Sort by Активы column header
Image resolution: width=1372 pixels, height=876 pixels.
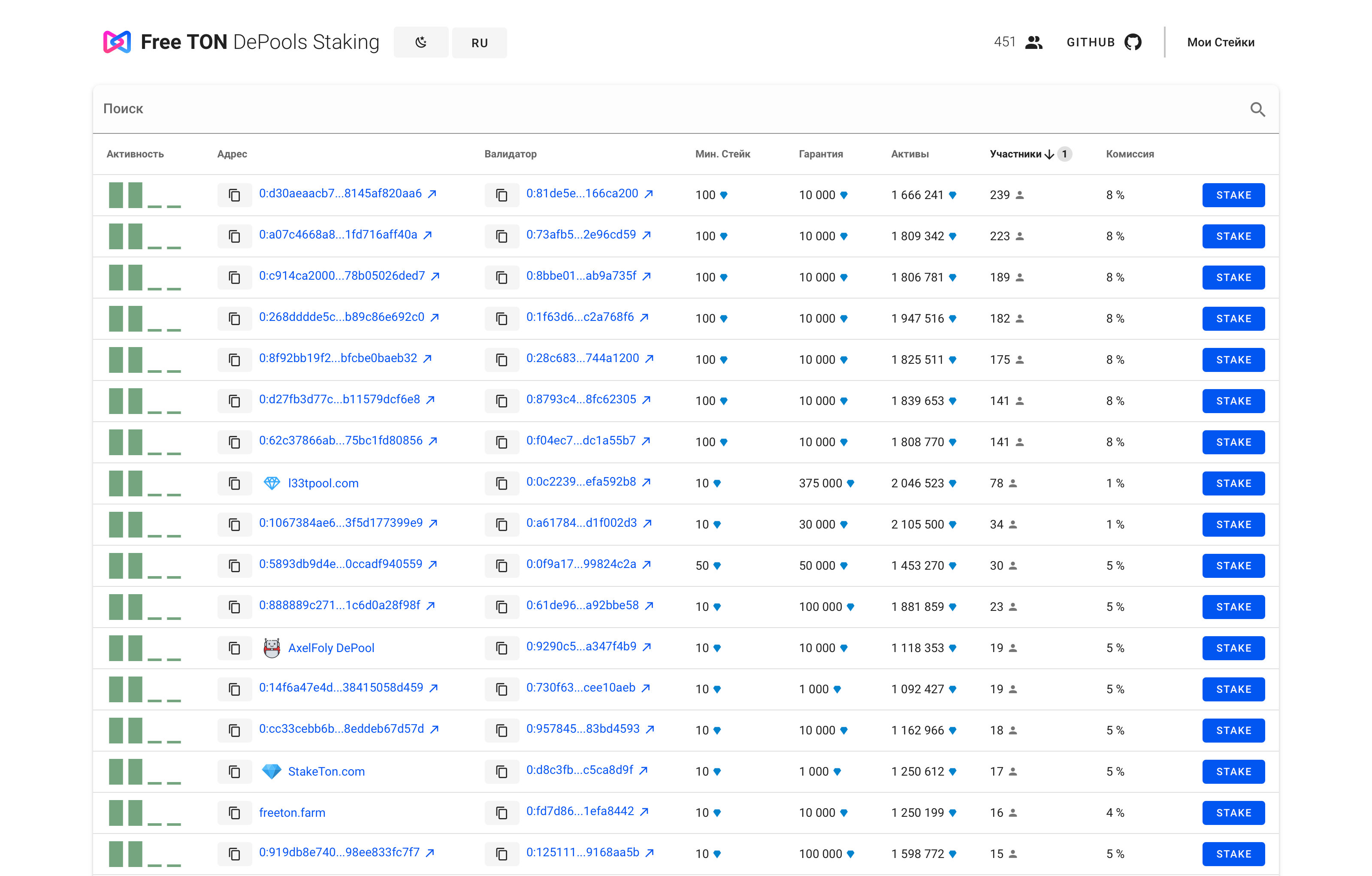pyautogui.click(x=910, y=154)
